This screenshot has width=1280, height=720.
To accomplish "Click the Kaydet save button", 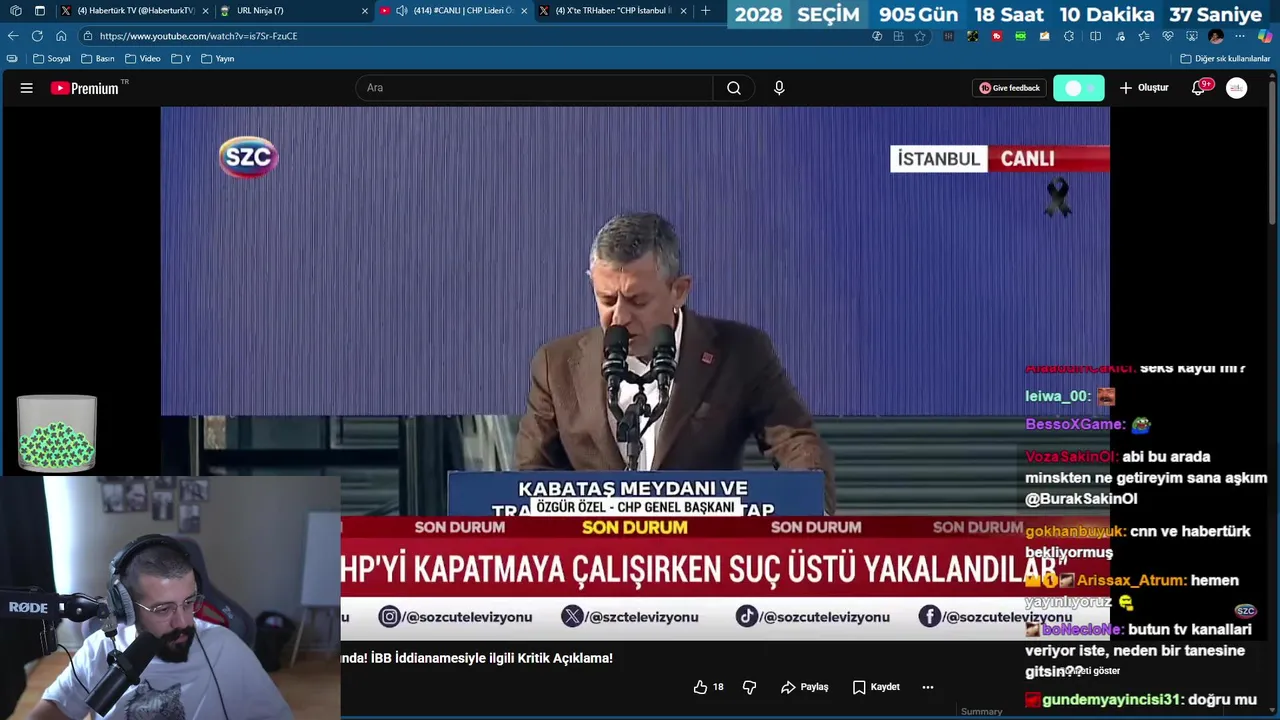I will pyautogui.click(x=876, y=687).
